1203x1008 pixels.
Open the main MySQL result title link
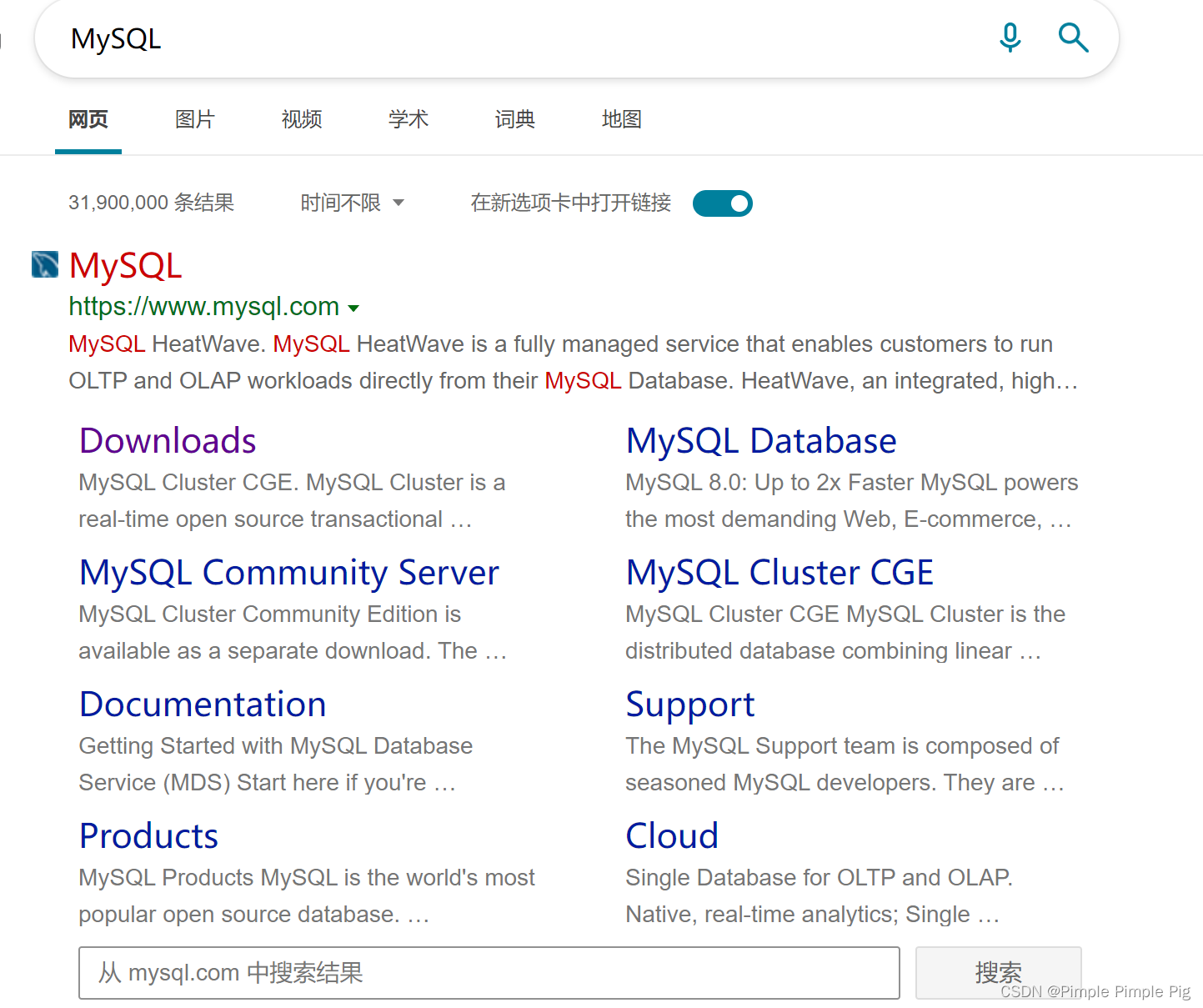(126, 267)
